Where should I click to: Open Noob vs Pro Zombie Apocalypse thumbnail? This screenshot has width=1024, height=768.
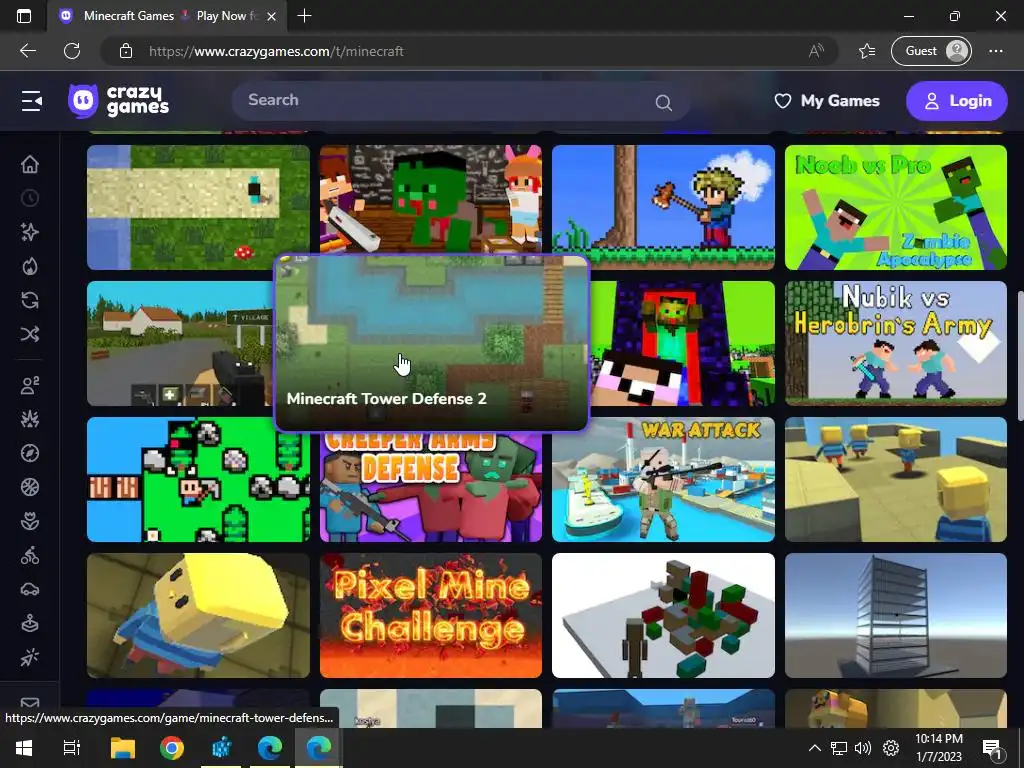coord(896,207)
